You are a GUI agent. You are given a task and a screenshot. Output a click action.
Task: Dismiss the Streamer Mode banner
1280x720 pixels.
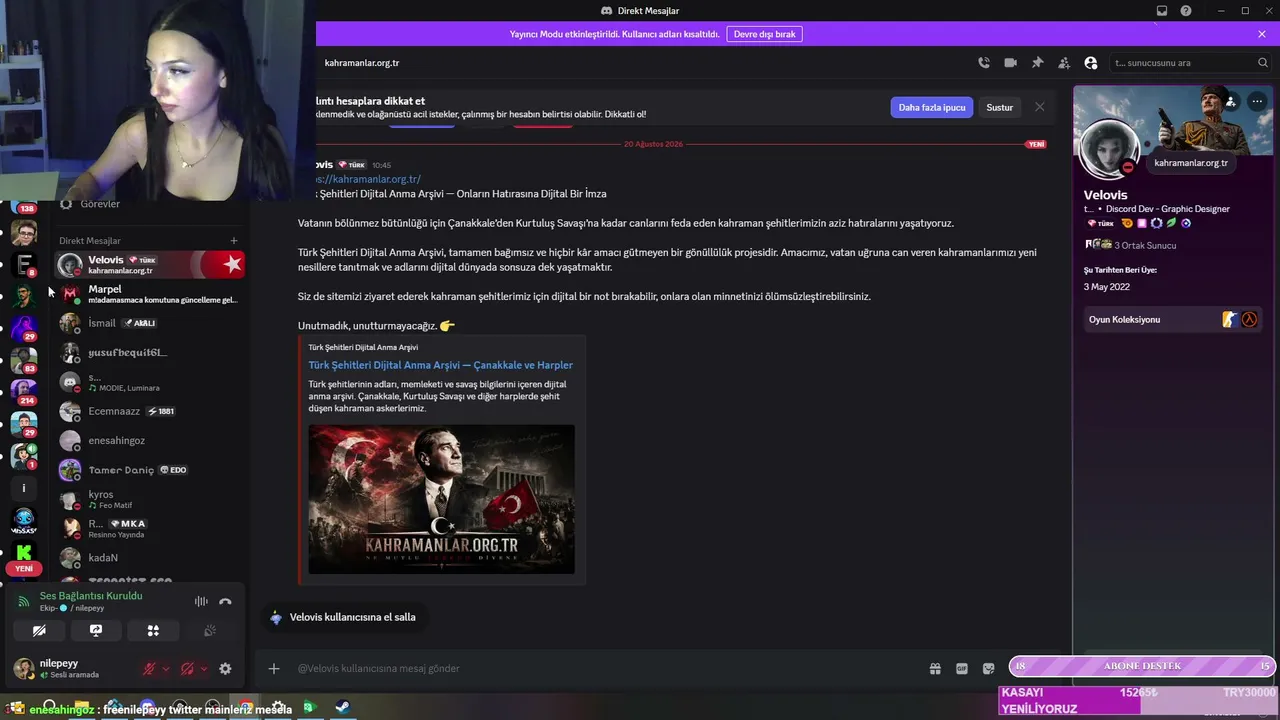[x=1262, y=34]
